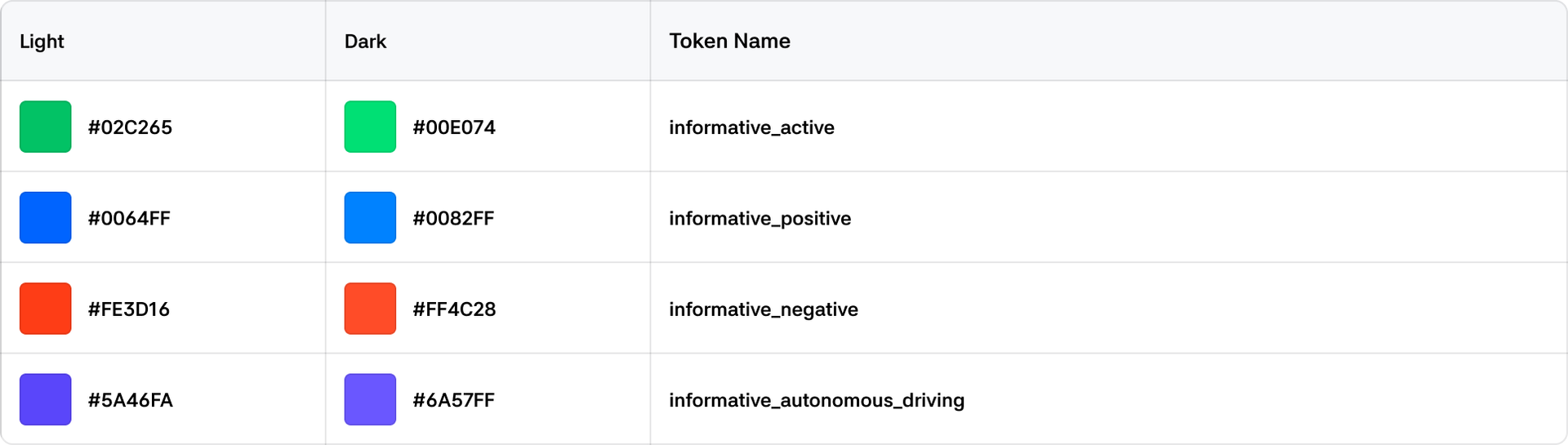This screenshot has height=445, width=1568.
Task: Click the hex code #02C265 text
Action: (130, 127)
